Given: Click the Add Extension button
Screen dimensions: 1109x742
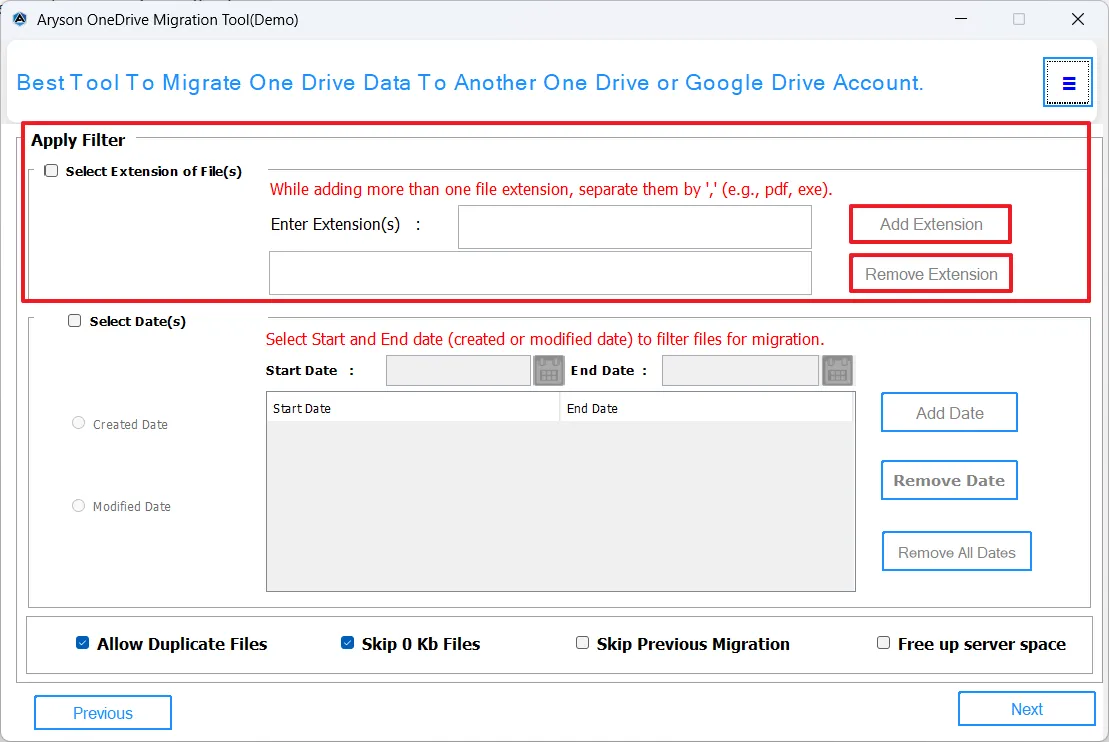Looking at the screenshot, I should click(x=930, y=224).
